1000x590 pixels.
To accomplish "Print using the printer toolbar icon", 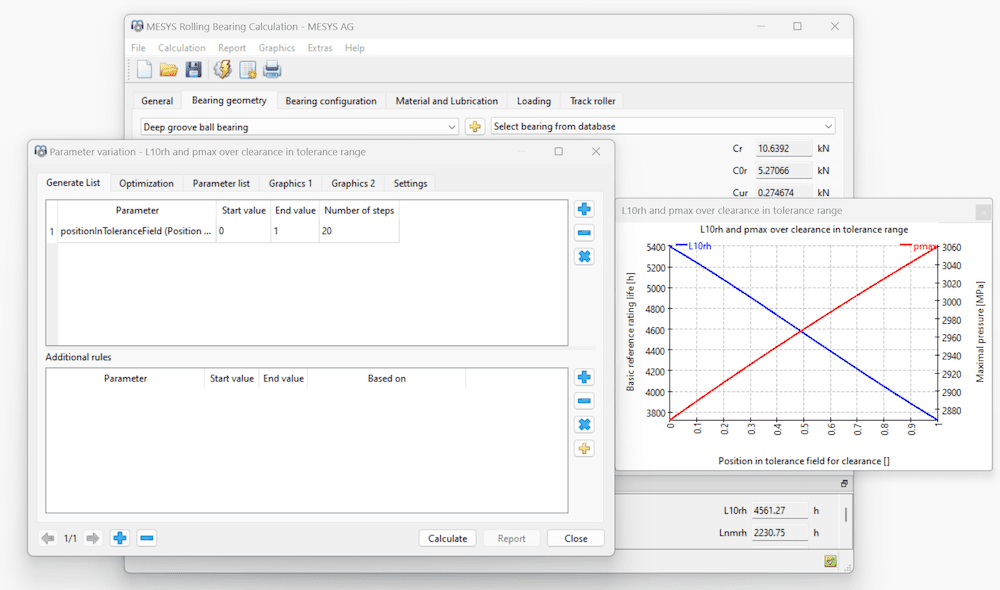I will [272, 70].
